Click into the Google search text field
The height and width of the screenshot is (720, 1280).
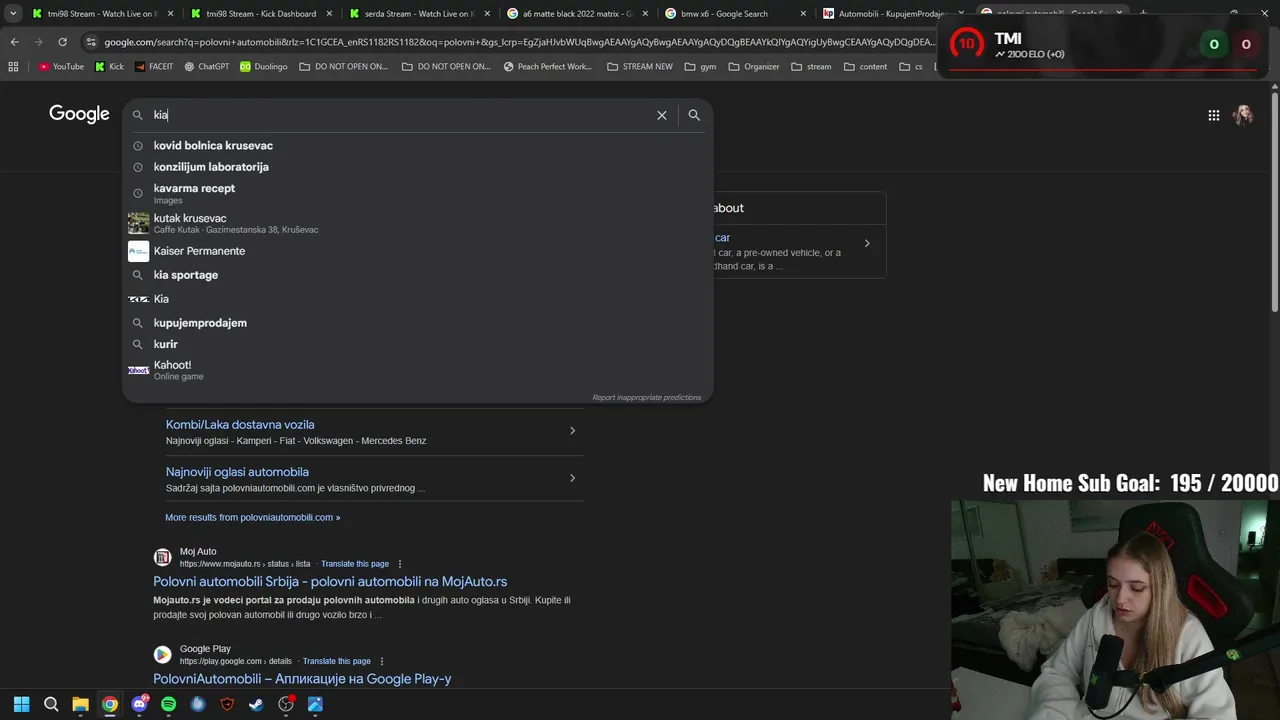click(x=400, y=115)
